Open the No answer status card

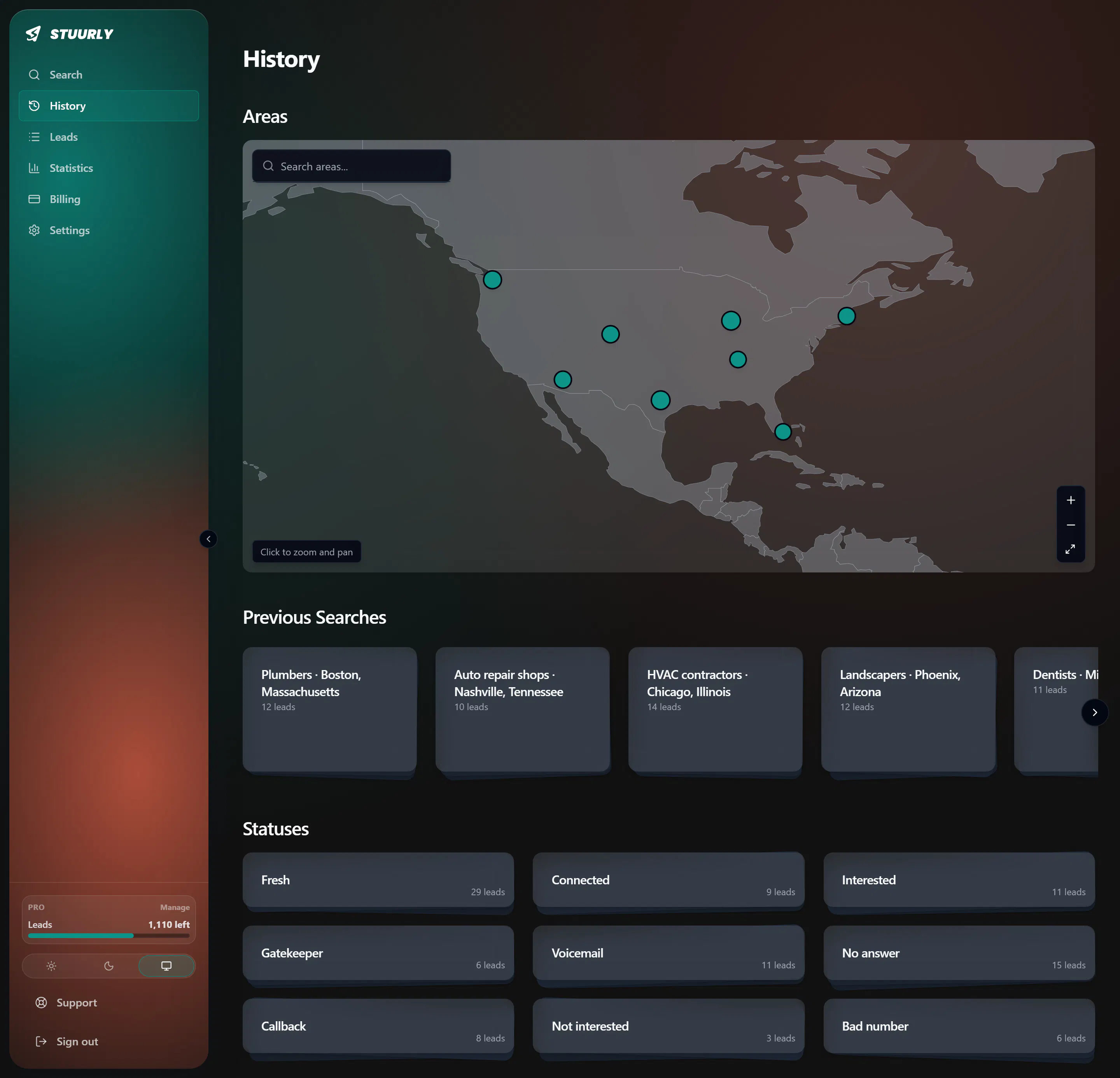(x=959, y=953)
